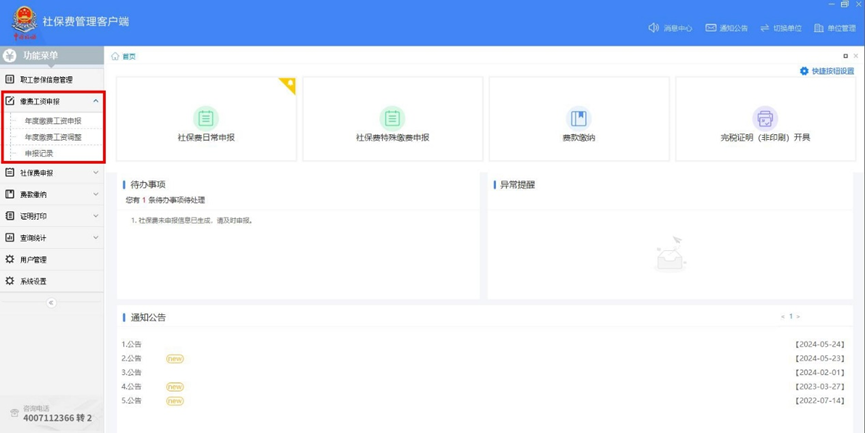Open 完税证明（非印刷）开具 printer icon
This screenshot has height=433, width=865.
765,118
